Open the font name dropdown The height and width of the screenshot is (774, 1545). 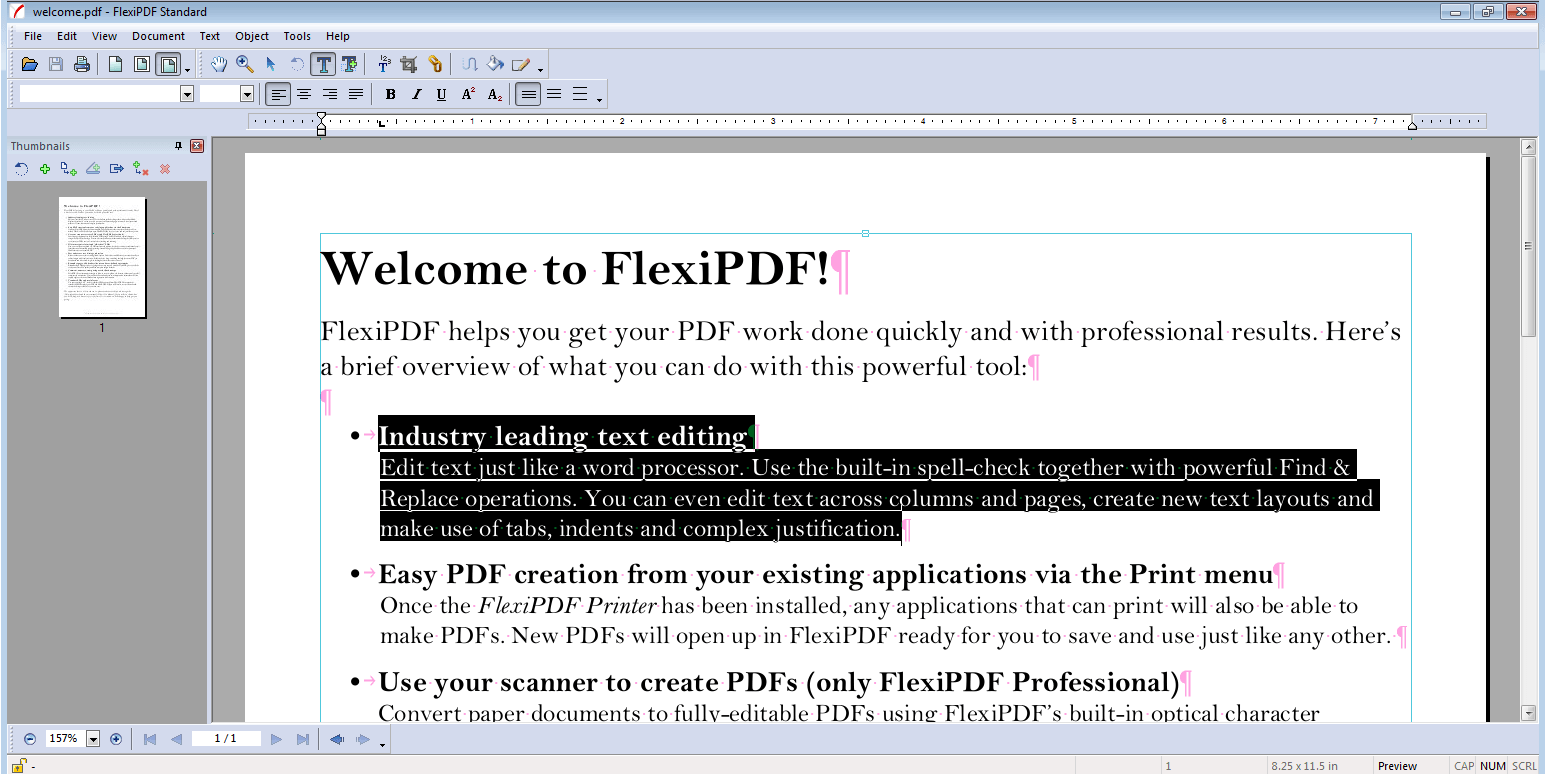coord(187,94)
